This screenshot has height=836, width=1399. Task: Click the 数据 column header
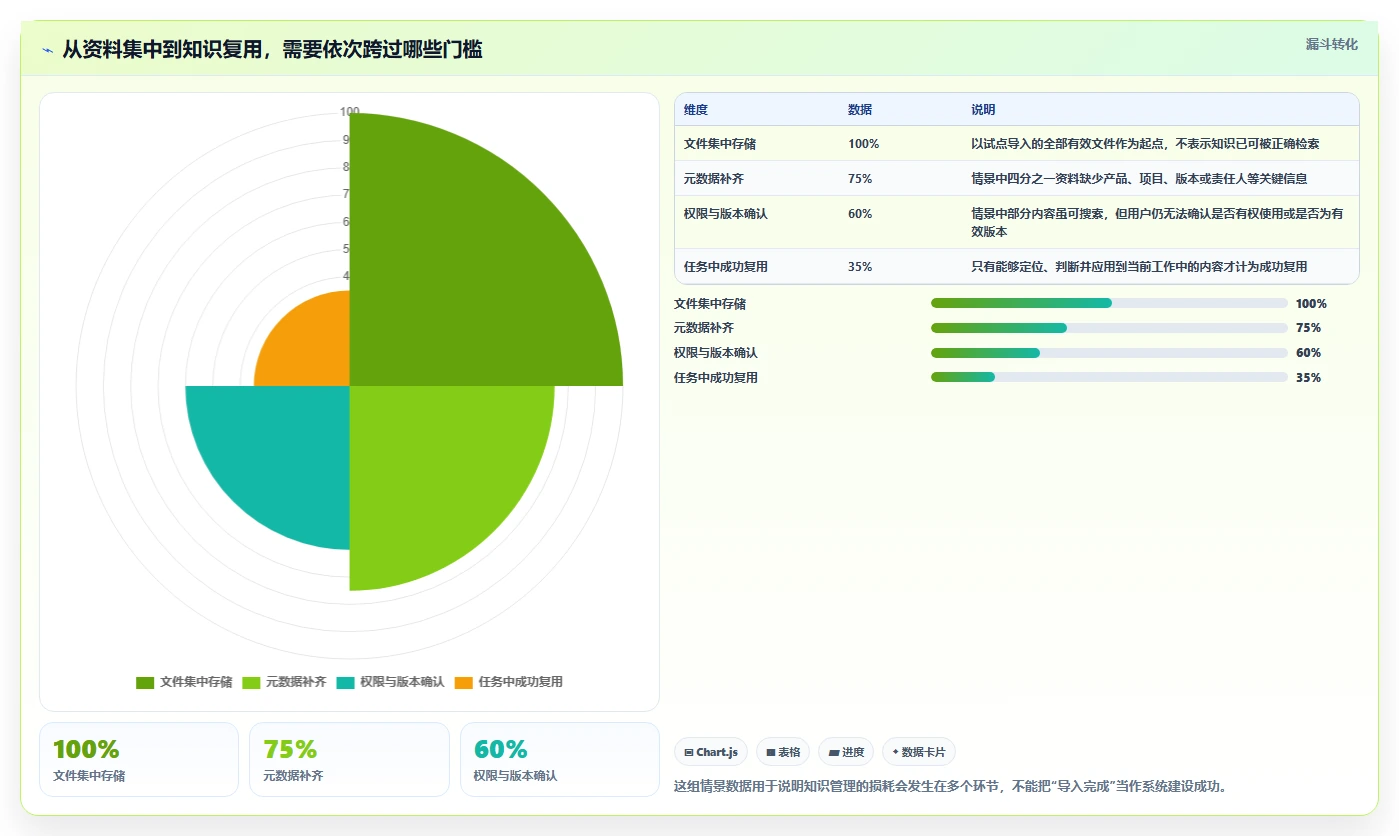pyautogui.click(x=860, y=110)
